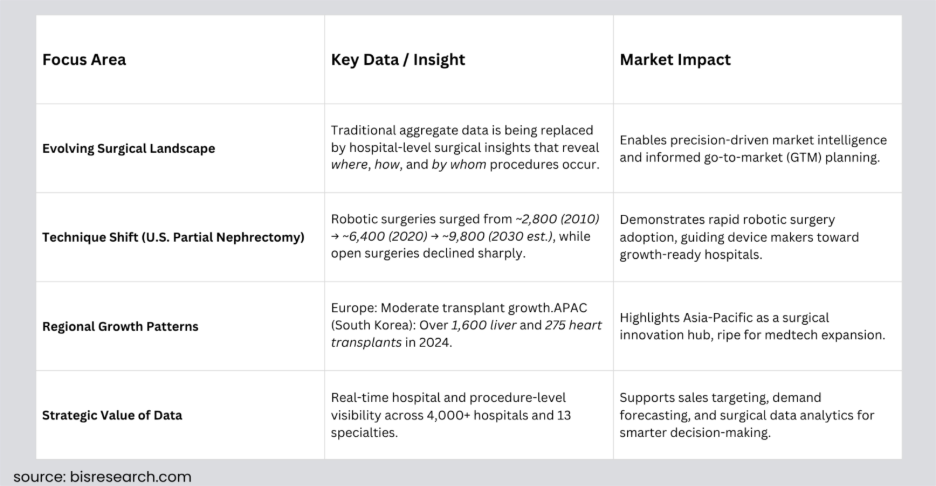Click the "Market Impact" column header
936x486 pixels.
click(675, 60)
